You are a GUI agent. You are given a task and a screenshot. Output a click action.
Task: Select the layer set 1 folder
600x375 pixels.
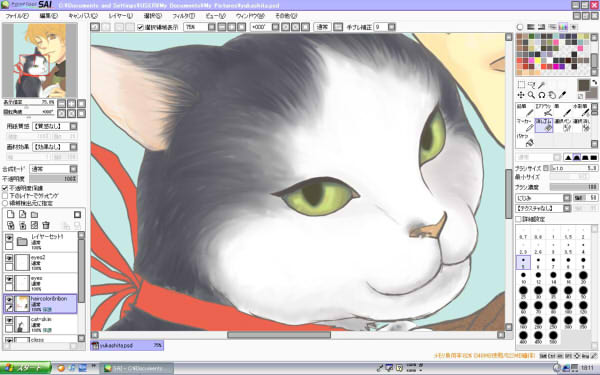(40, 241)
